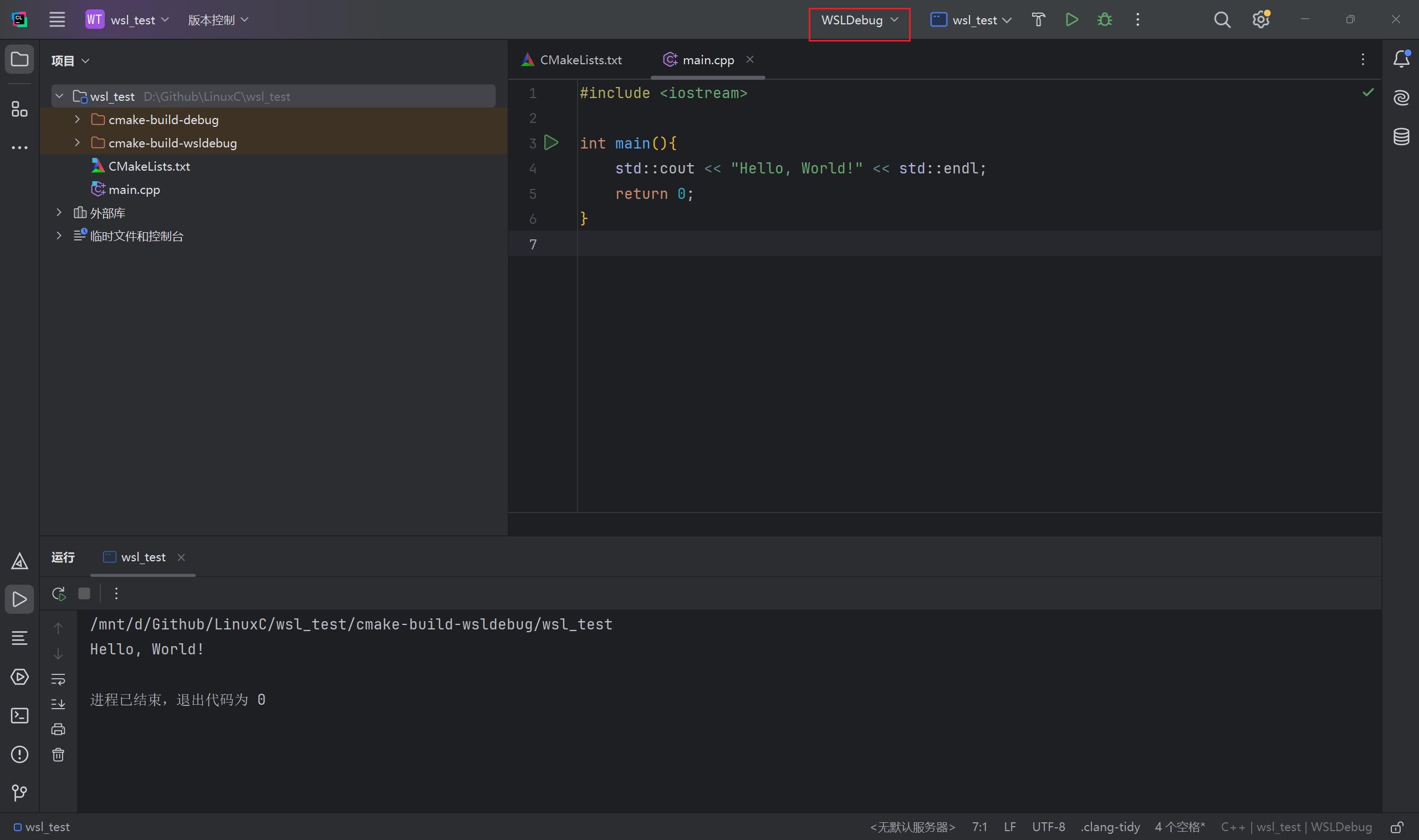This screenshot has width=1419, height=840.
Task: Start debugging with the bug icon
Action: (x=1104, y=20)
